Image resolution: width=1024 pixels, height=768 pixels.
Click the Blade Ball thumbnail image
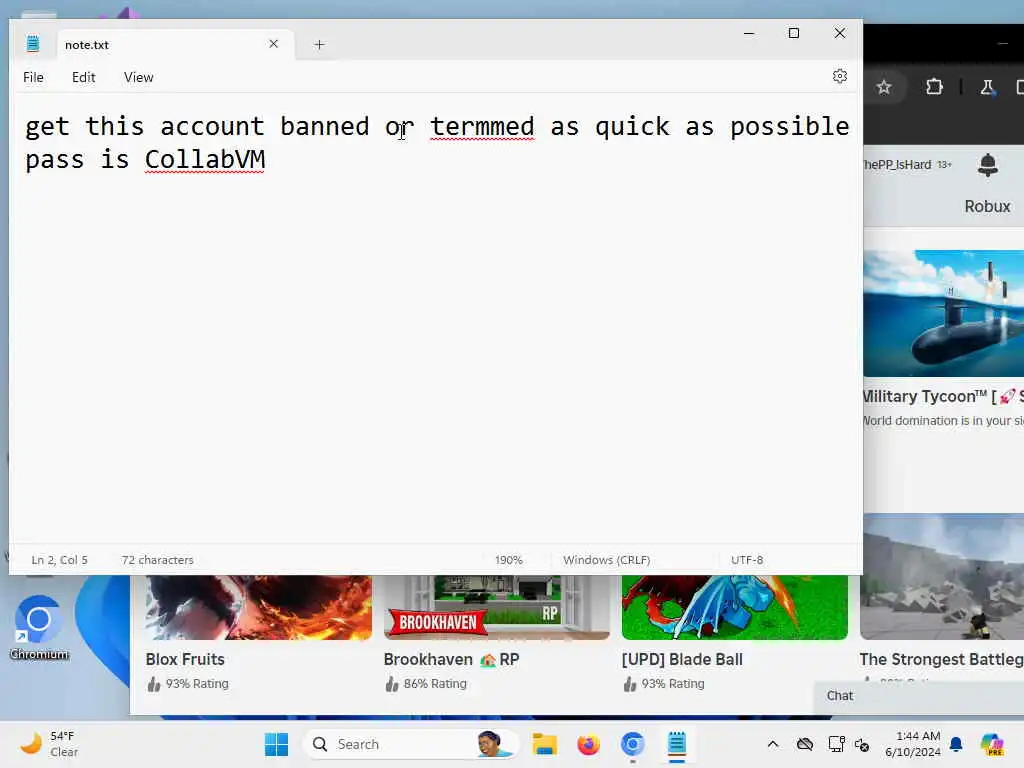coord(735,607)
